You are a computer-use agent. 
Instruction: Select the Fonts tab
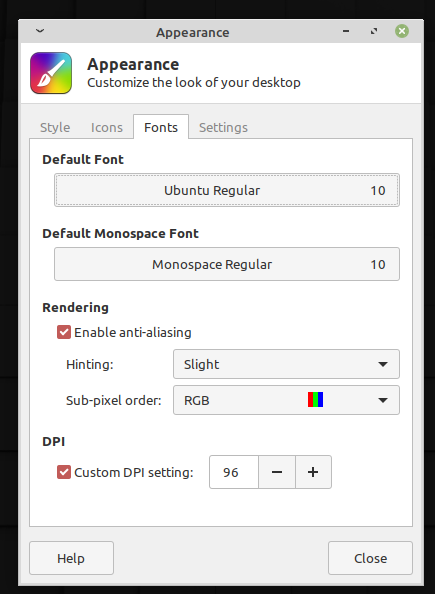161,127
